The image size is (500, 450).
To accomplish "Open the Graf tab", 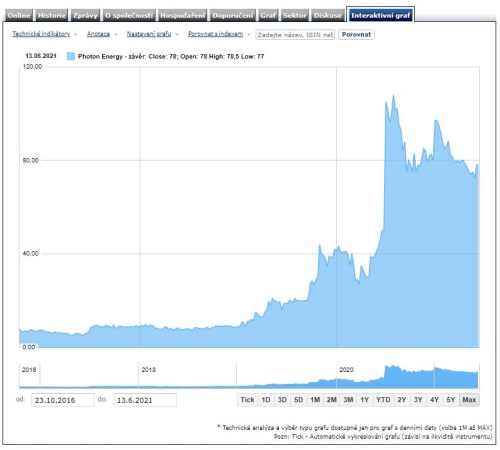I will click(x=268, y=15).
